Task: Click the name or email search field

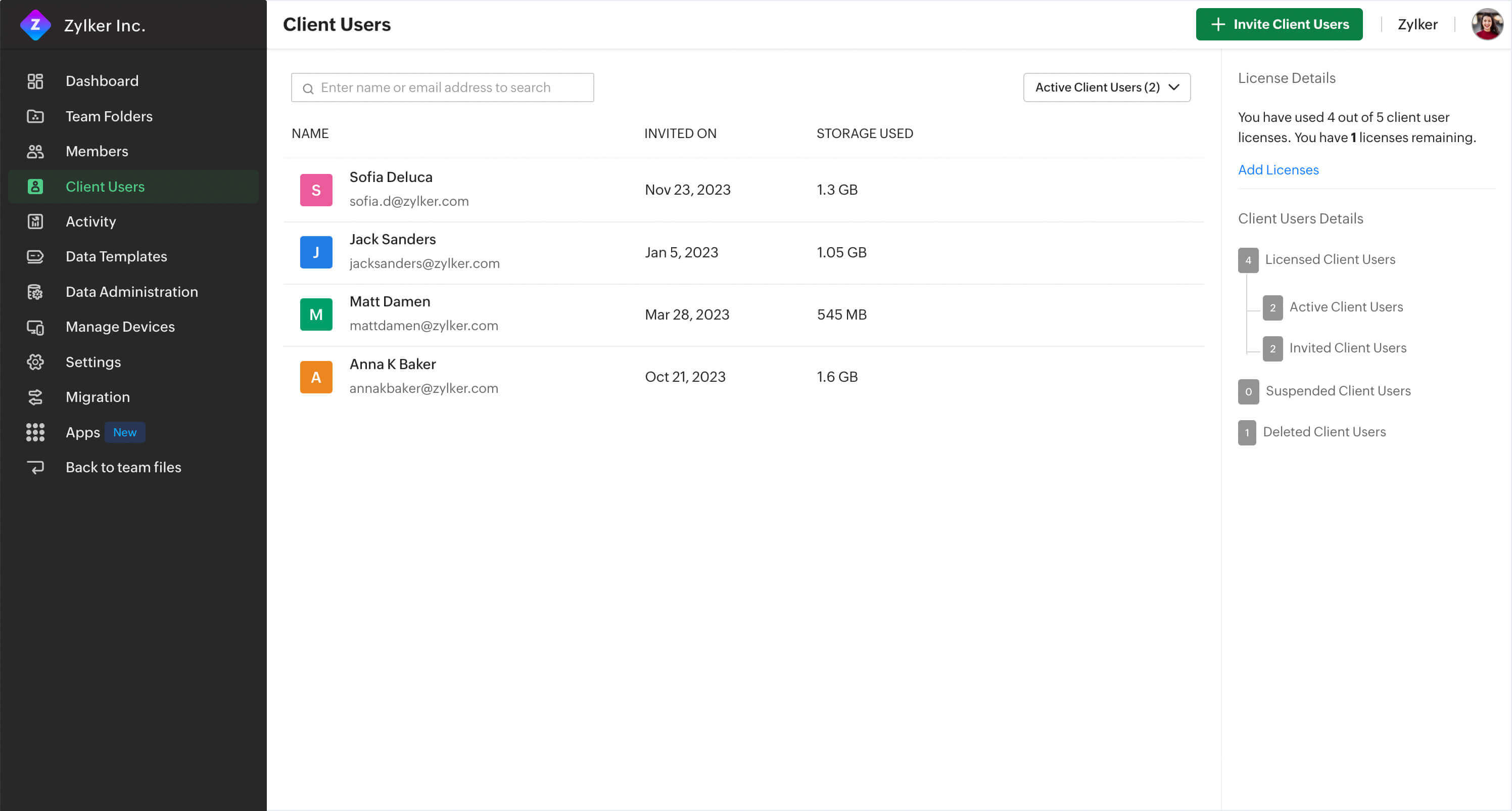Action: point(443,87)
